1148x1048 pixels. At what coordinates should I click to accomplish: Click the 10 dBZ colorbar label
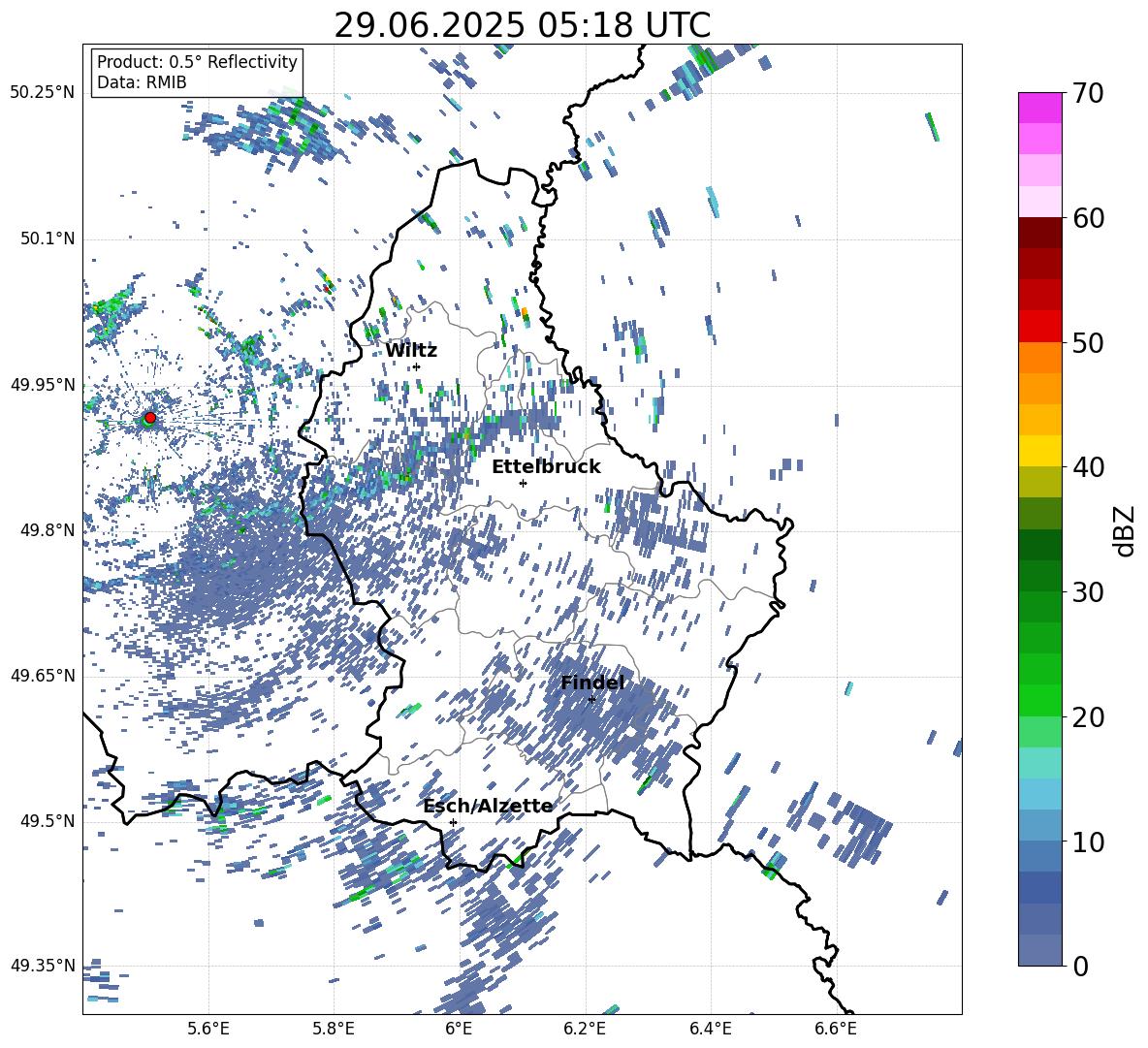coord(1087,842)
